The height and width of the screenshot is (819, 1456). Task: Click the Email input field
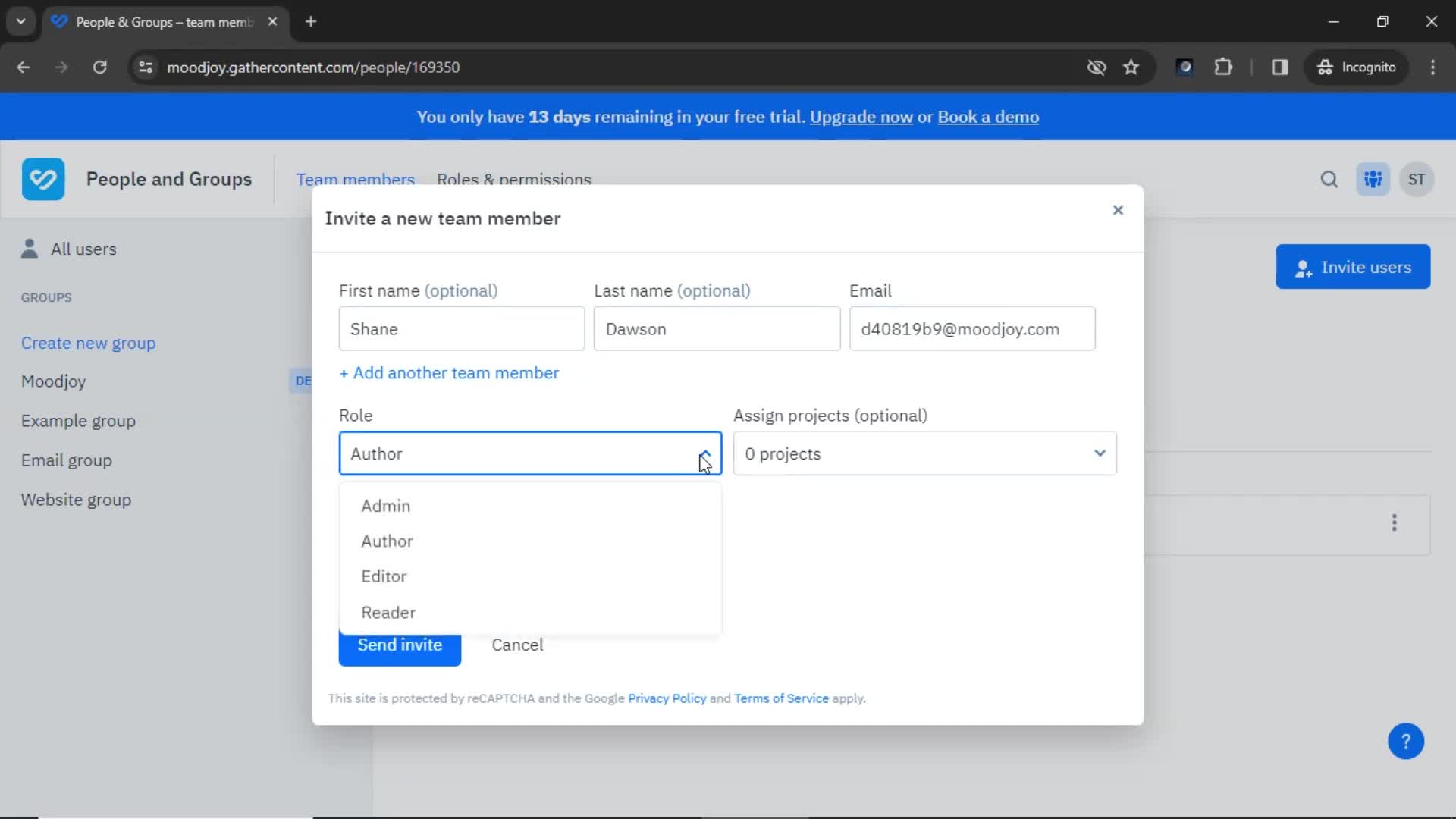click(x=972, y=329)
